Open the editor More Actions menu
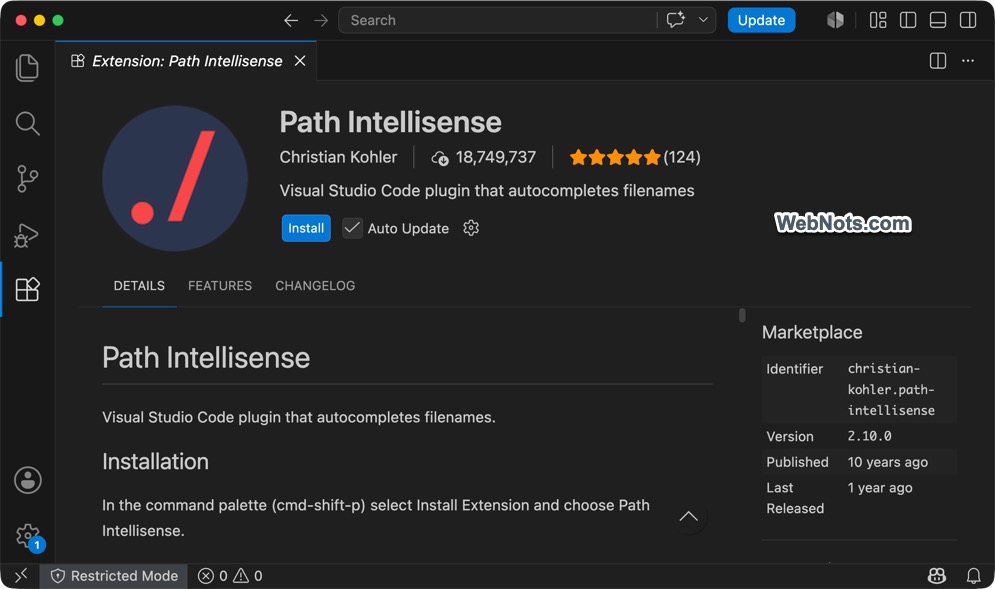 point(968,61)
